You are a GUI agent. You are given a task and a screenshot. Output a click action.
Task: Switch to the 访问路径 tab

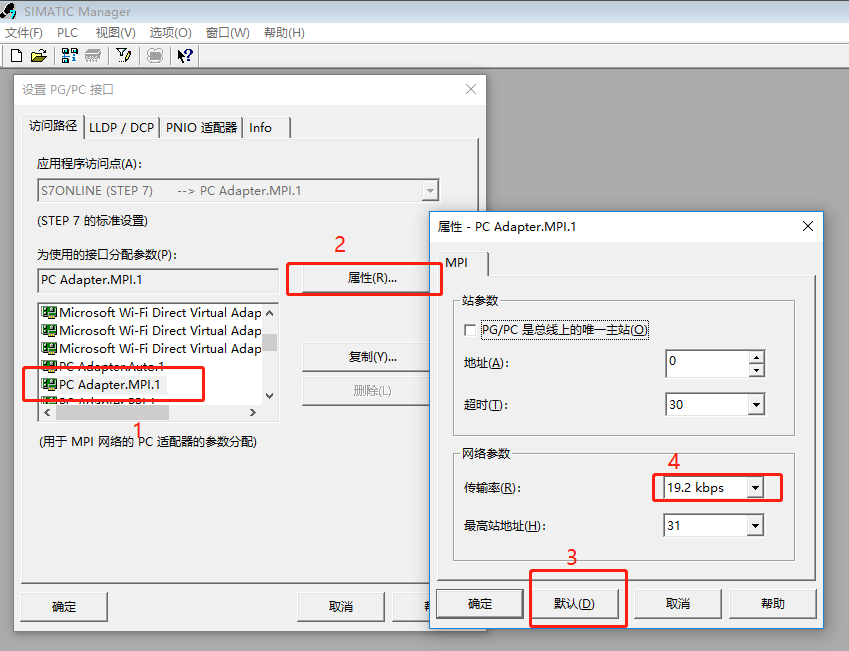click(53, 126)
